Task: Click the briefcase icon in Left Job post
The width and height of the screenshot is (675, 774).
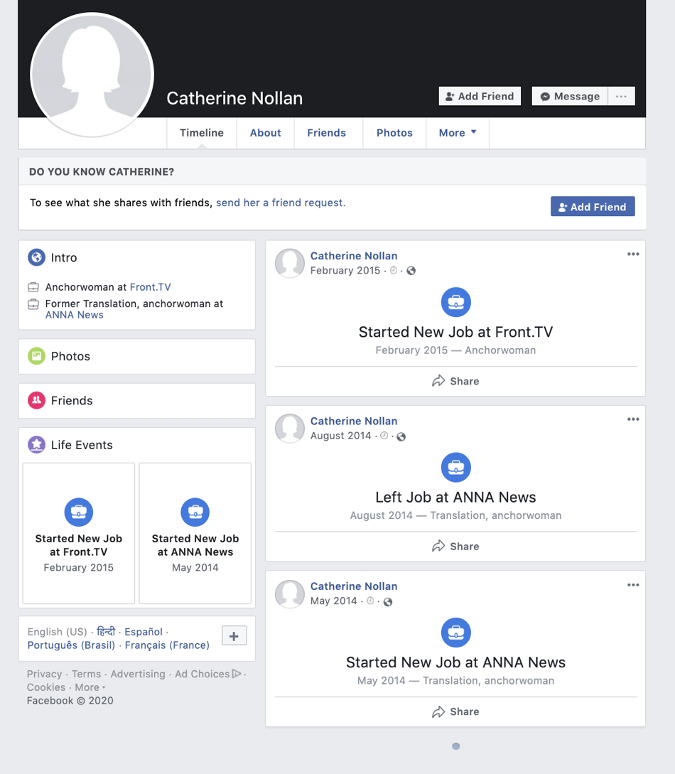Action: click(x=455, y=466)
